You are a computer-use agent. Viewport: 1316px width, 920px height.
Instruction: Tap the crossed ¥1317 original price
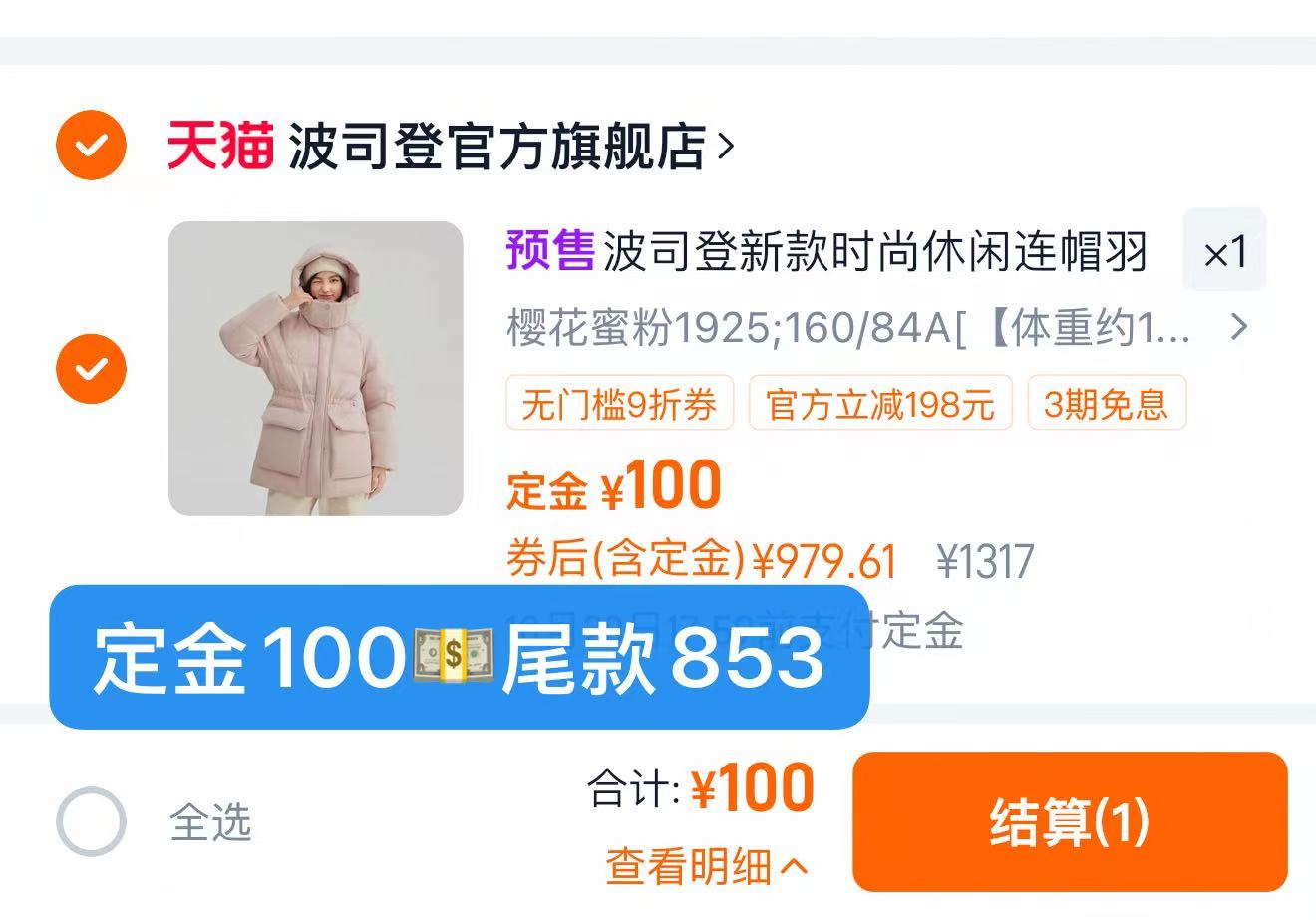(986, 561)
